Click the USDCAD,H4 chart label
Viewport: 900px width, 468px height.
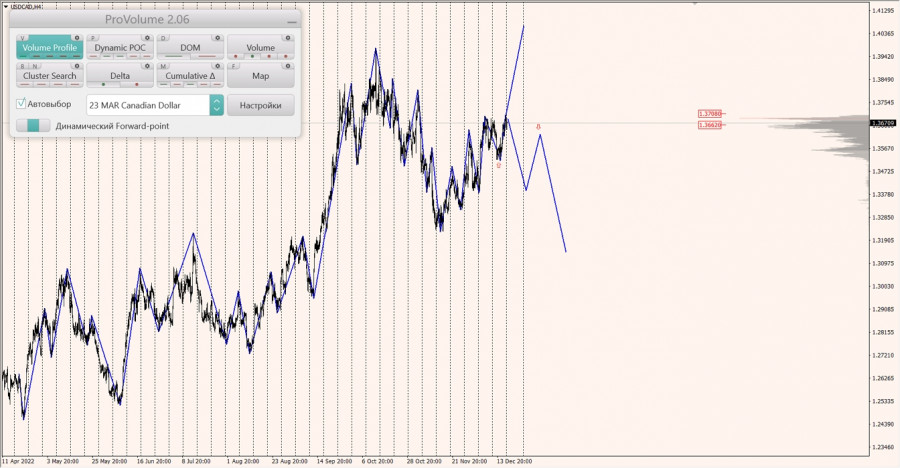point(26,6)
